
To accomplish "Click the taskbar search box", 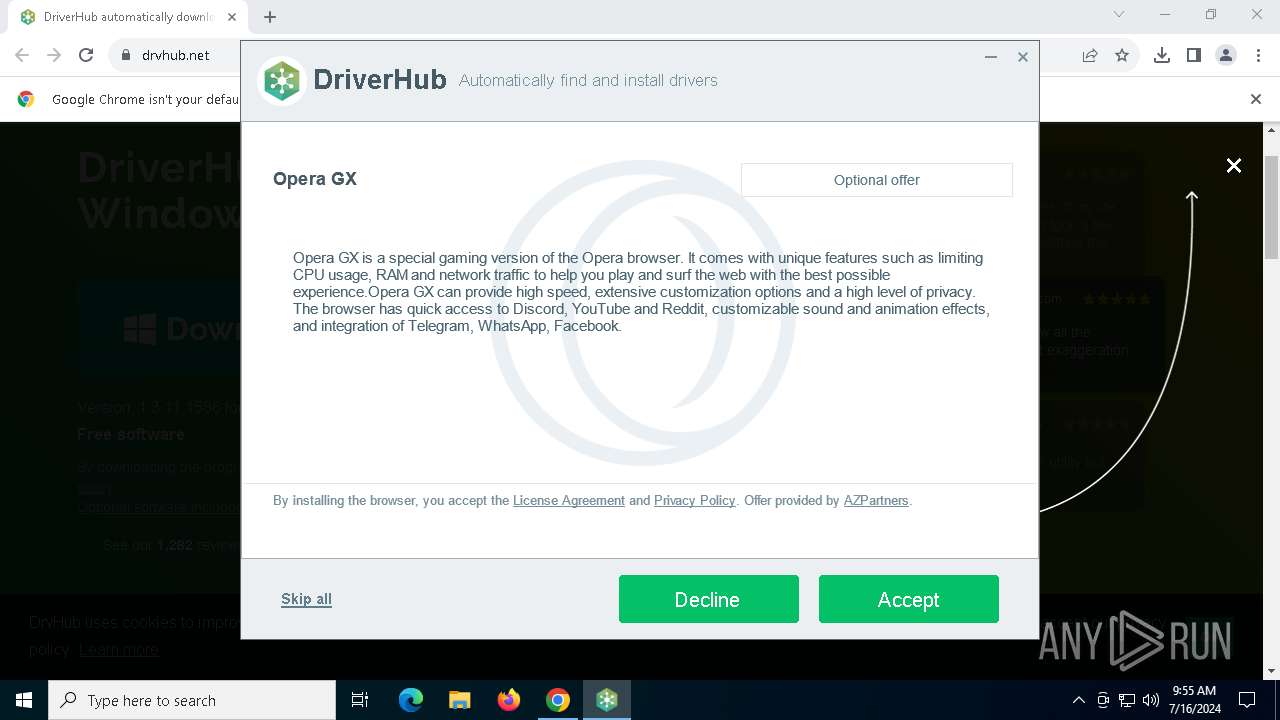I will pos(192,700).
